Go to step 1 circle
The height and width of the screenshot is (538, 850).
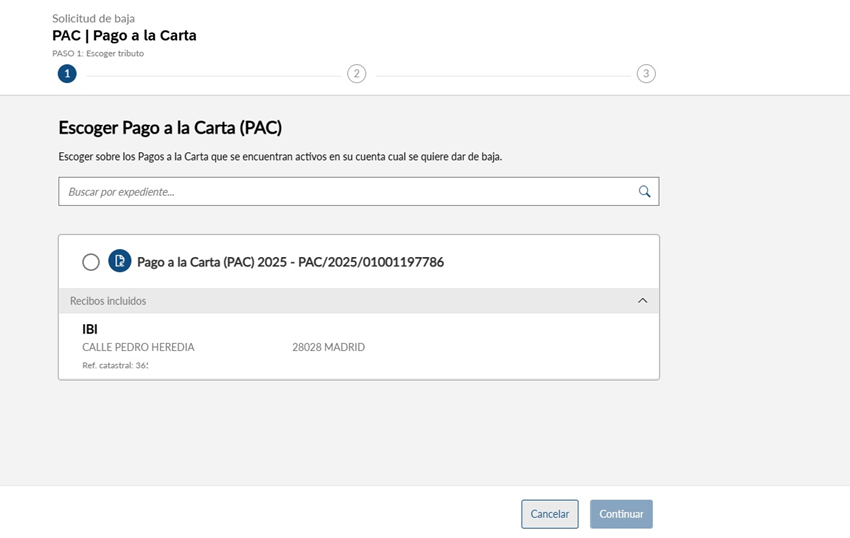67,73
